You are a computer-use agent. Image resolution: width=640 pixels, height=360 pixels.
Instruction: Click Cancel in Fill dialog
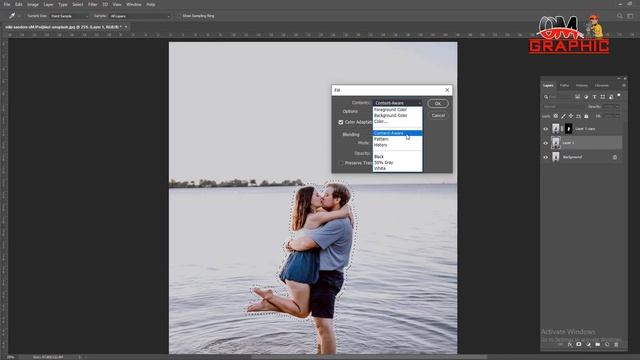438,116
